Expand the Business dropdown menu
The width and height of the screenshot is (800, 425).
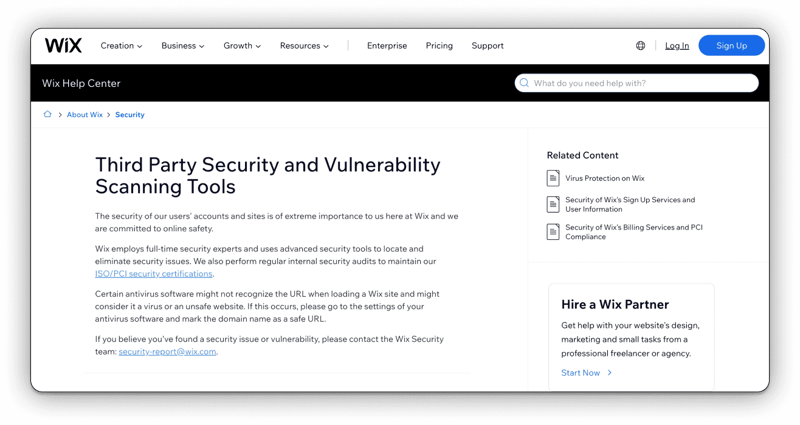(x=183, y=45)
